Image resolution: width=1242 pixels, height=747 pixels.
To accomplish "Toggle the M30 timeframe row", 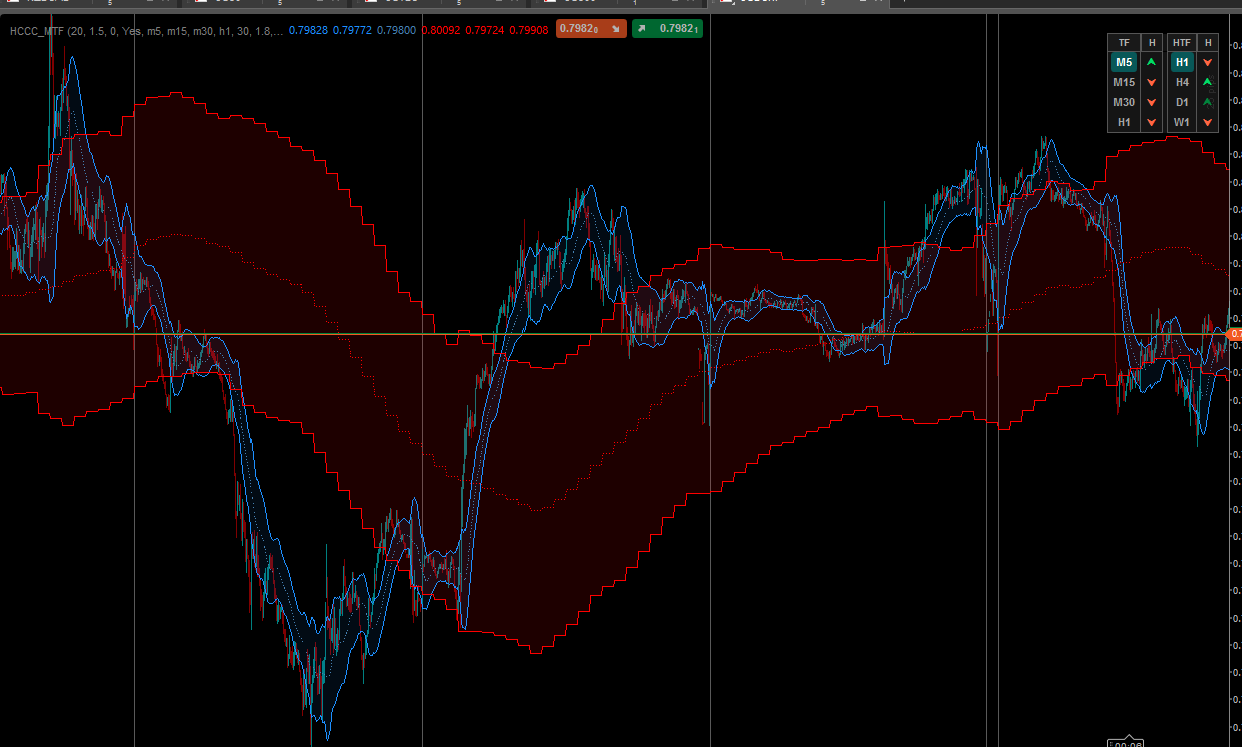I will click(x=1124, y=102).
